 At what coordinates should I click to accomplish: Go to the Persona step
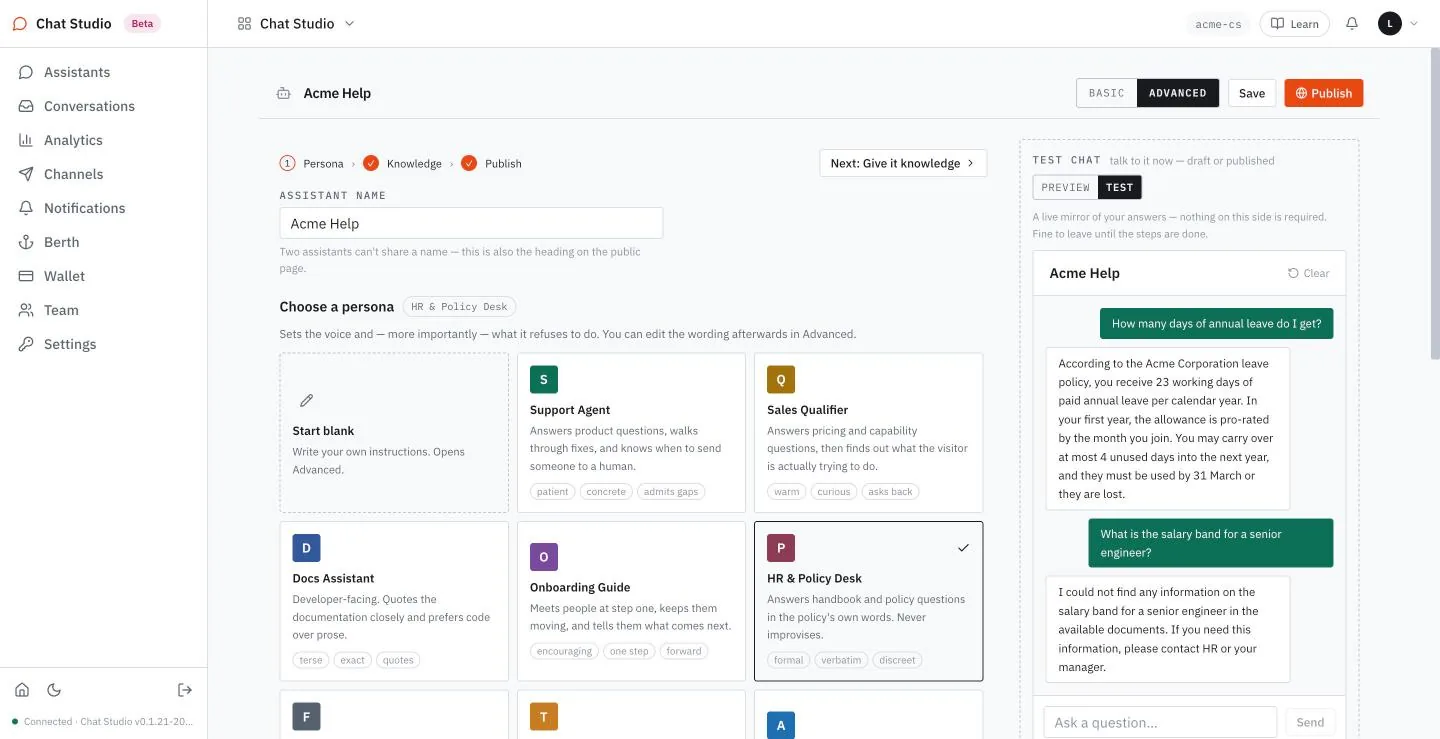tap(312, 163)
